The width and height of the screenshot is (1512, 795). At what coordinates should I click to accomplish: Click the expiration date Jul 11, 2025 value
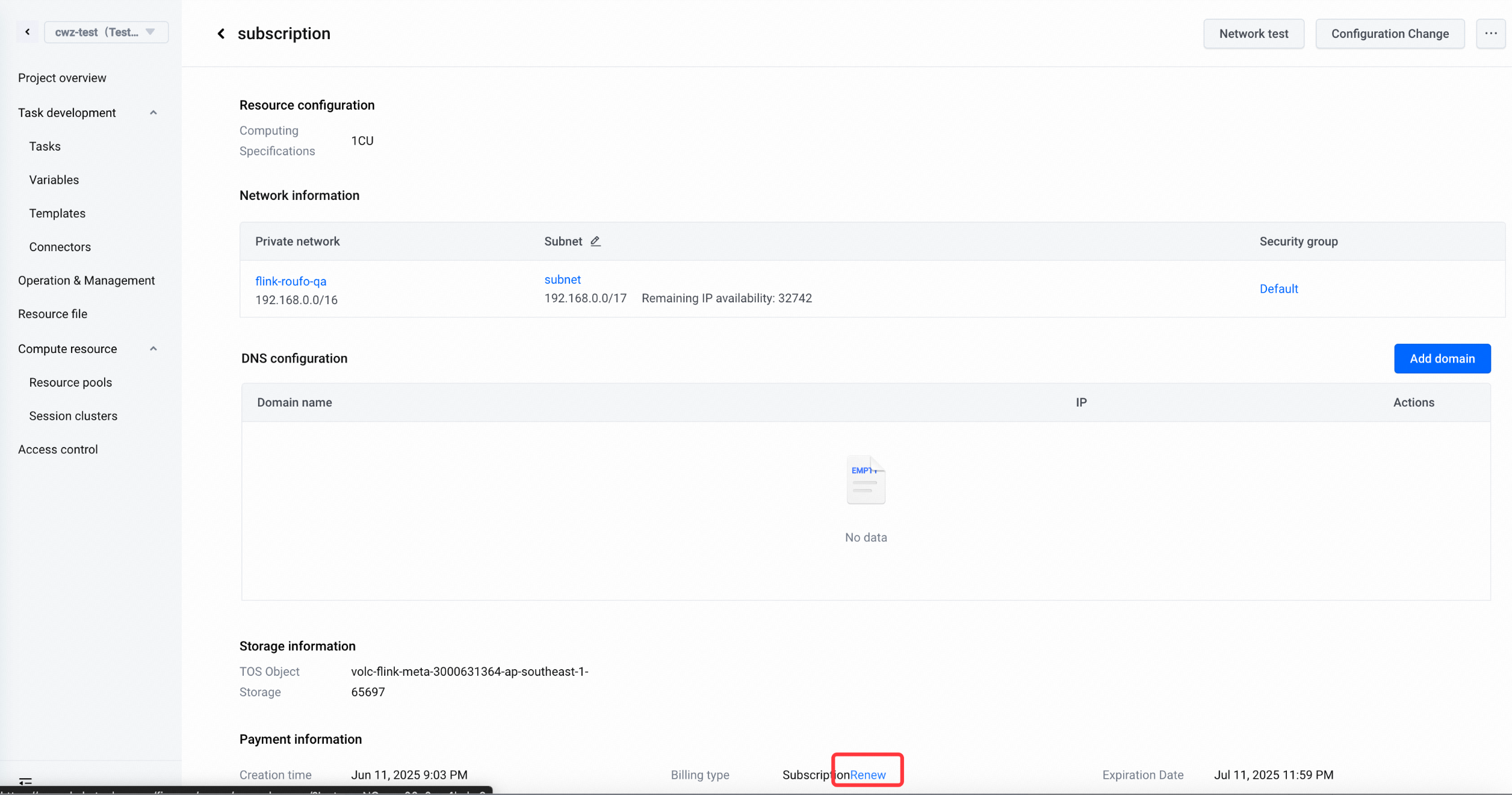point(1274,775)
